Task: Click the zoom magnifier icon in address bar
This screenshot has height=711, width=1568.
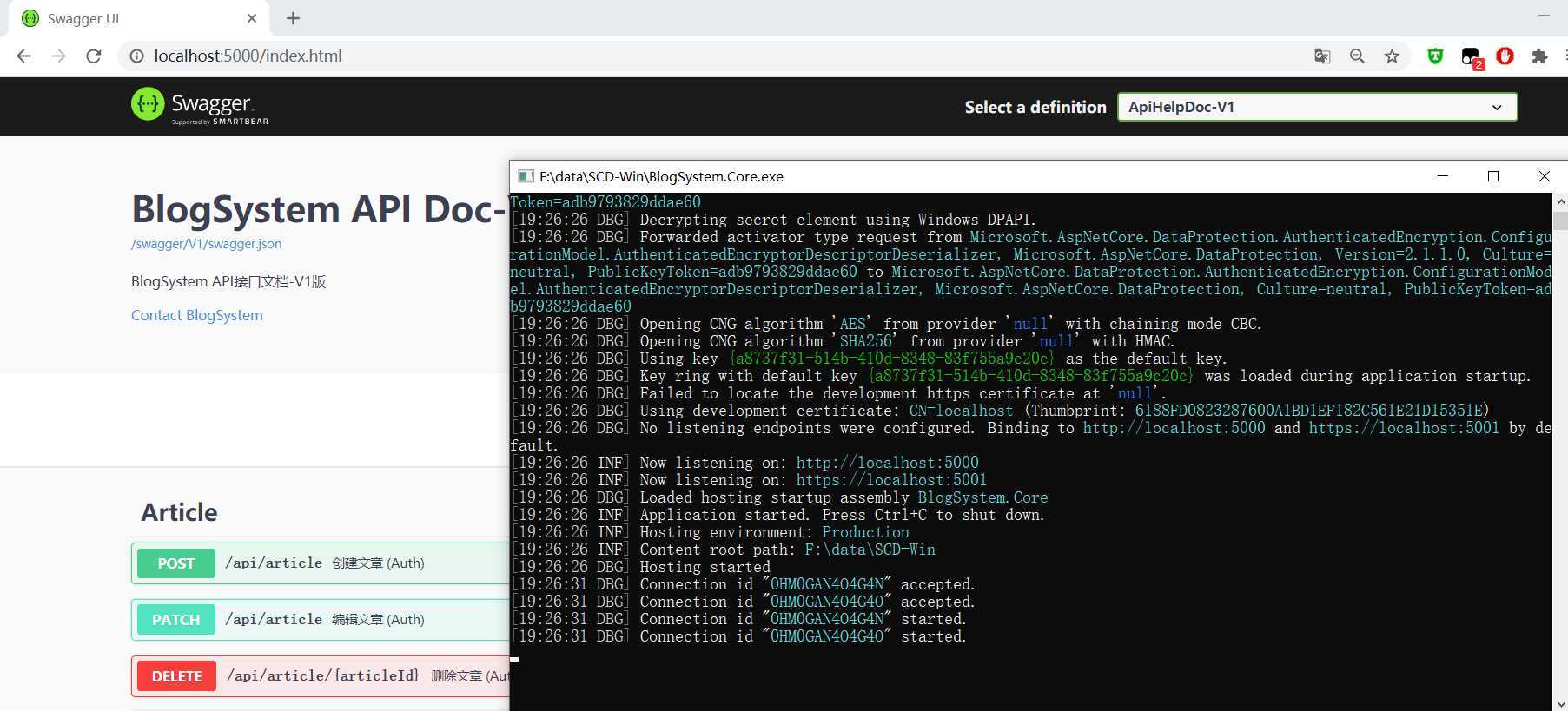Action: pyautogui.click(x=1357, y=56)
